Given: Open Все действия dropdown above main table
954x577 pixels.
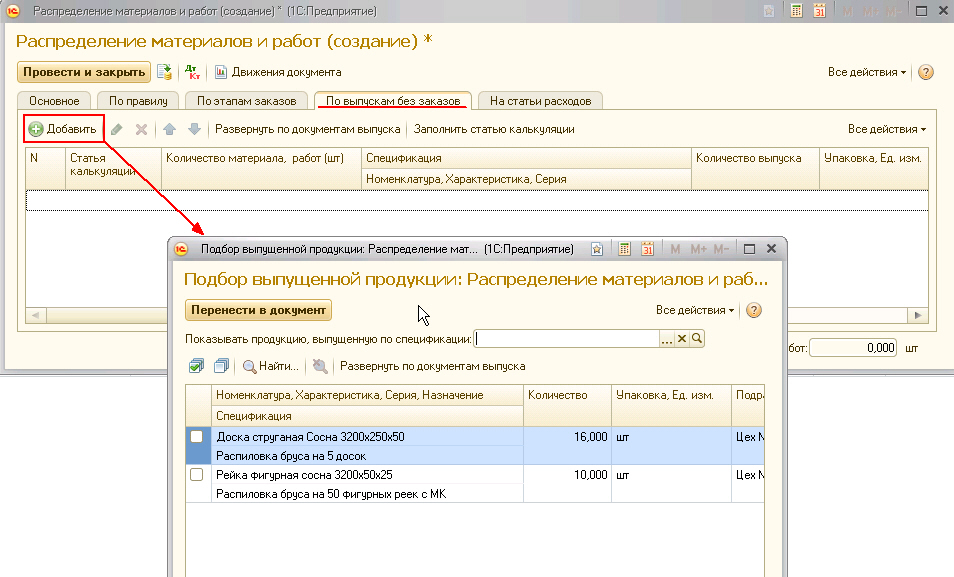Looking at the screenshot, I should coord(886,129).
